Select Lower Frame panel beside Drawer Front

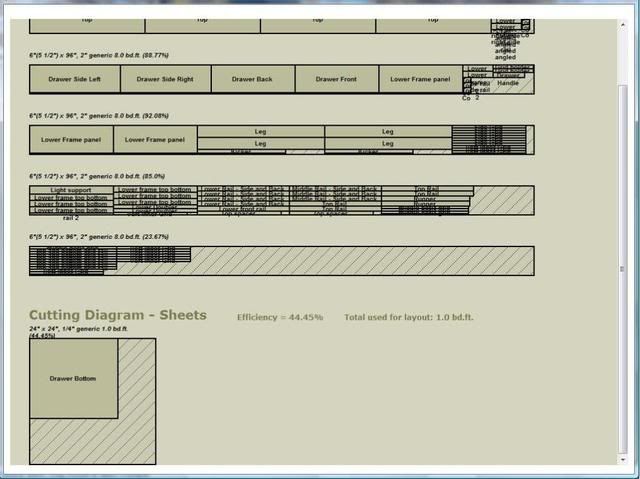pos(420,79)
